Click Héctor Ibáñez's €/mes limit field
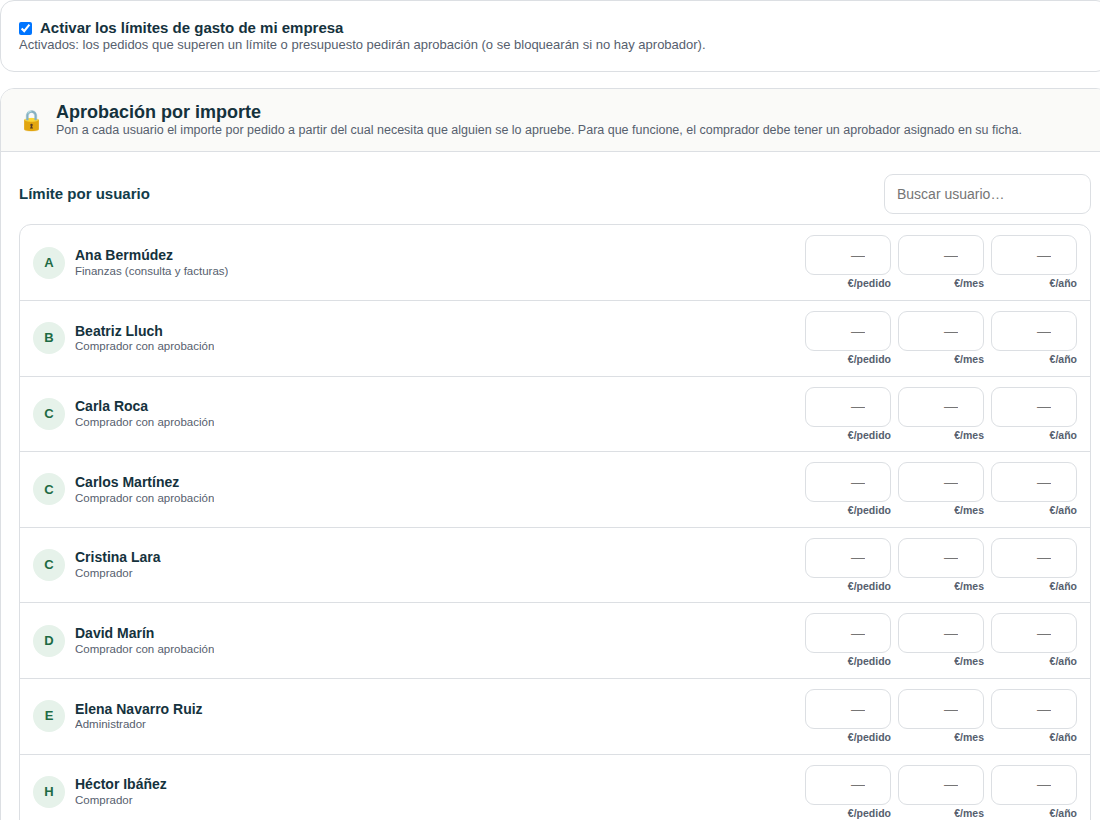1100x820 pixels. (941, 785)
